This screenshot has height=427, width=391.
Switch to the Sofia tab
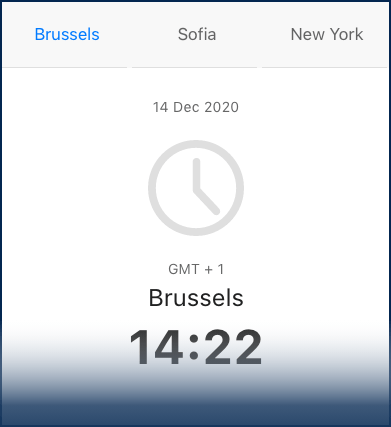point(197,34)
